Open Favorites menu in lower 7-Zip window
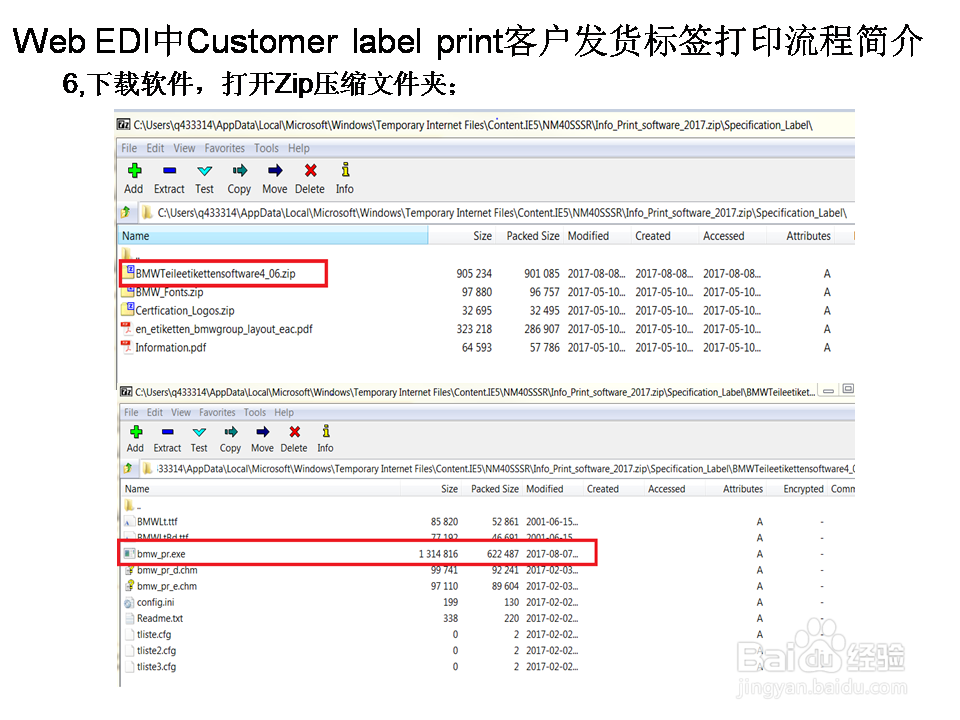This screenshot has height=720, width=960. pos(217,413)
